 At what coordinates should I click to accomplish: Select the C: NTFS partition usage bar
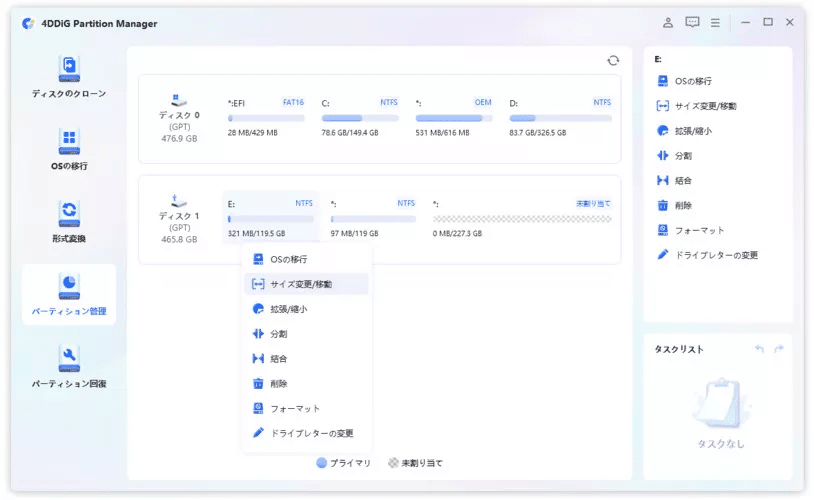[360, 118]
